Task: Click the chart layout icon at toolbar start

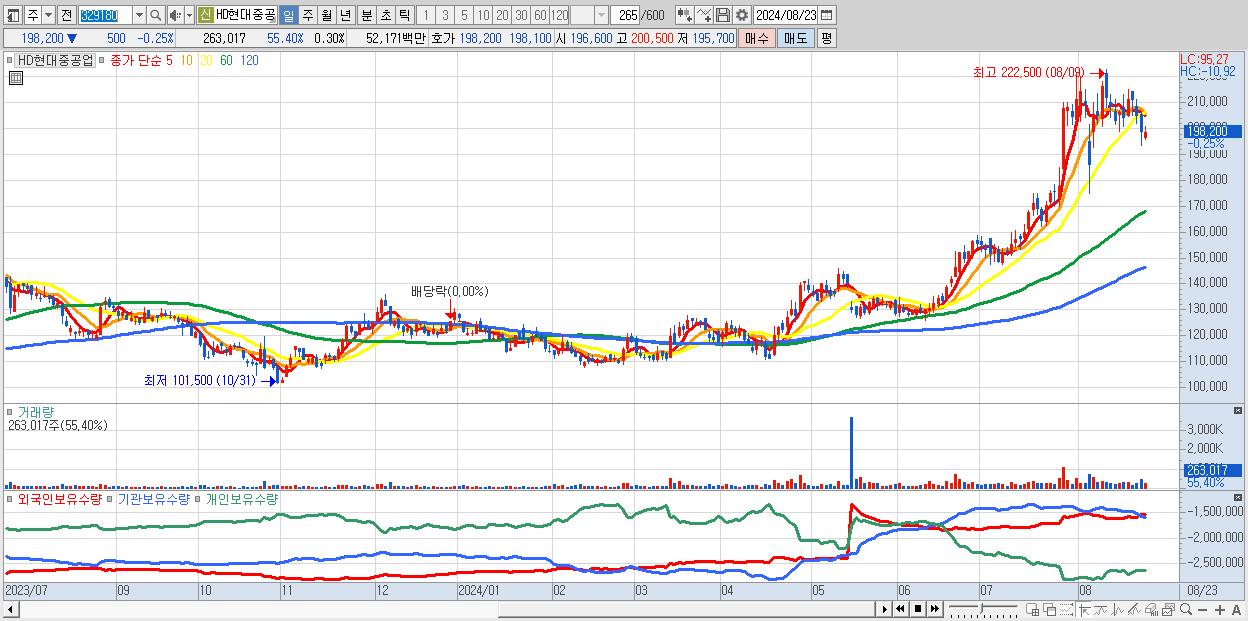Action: 13,15
